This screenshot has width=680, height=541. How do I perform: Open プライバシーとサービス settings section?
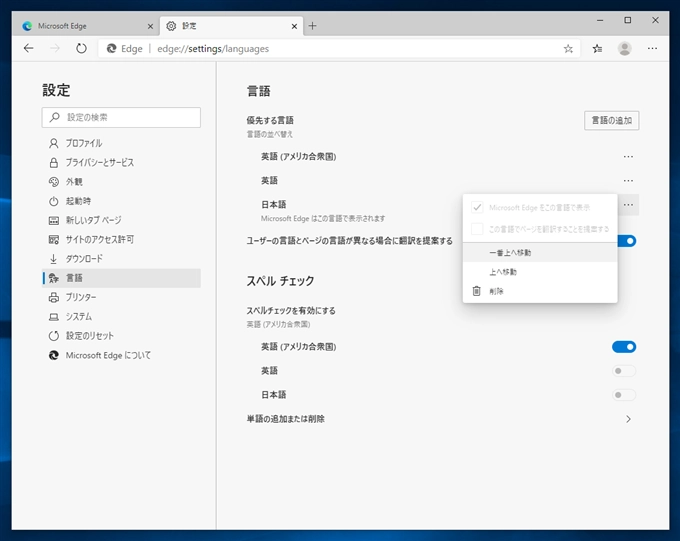point(121,162)
